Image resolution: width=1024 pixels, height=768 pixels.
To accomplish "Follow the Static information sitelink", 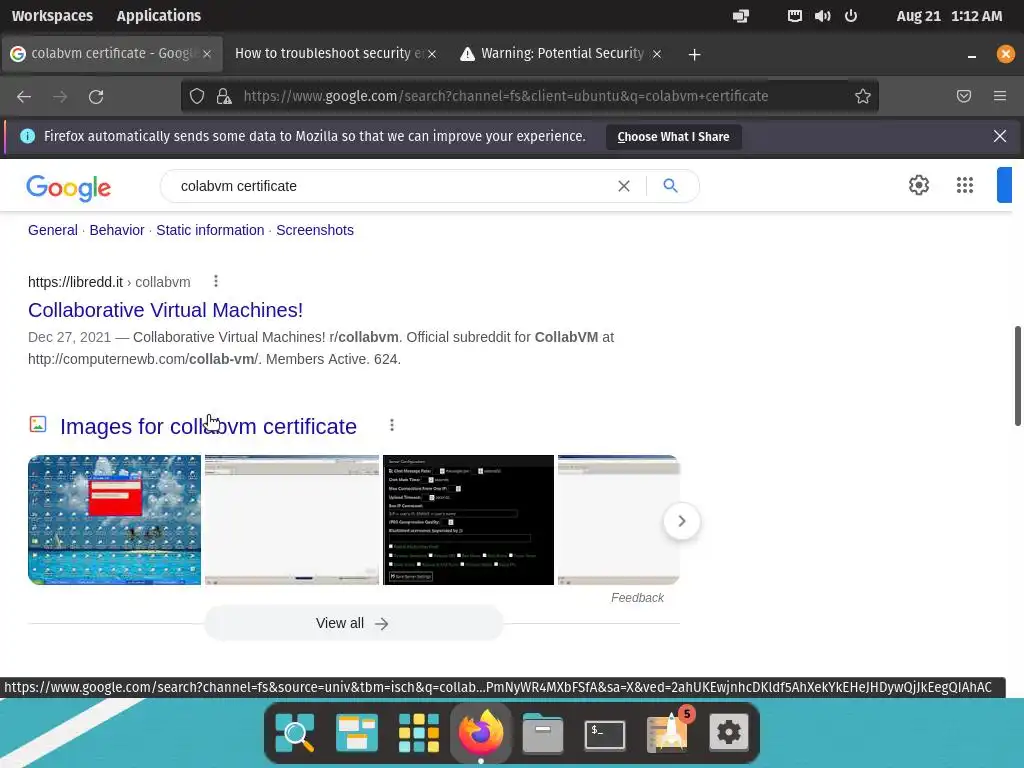I will [210, 230].
